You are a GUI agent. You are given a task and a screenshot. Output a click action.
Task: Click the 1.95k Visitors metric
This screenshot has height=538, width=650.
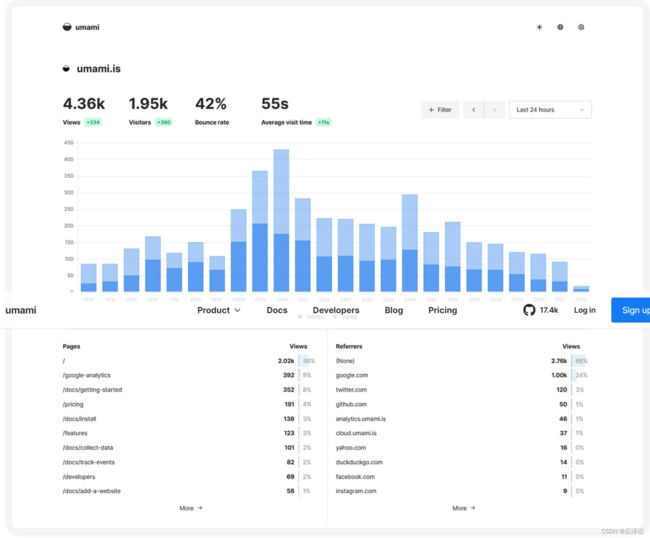[150, 111]
